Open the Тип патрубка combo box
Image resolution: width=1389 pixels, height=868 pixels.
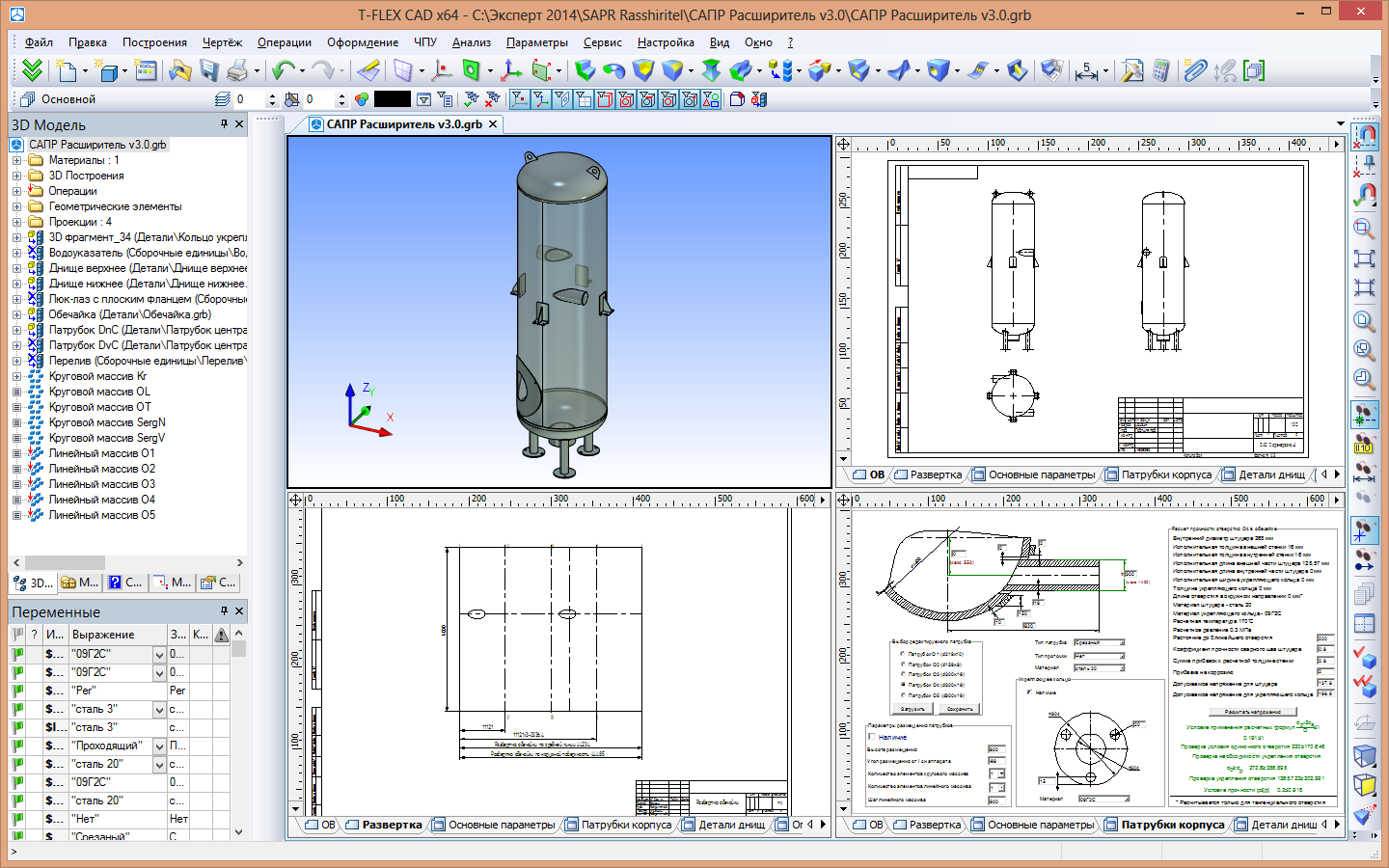pyautogui.click(x=1099, y=642)
